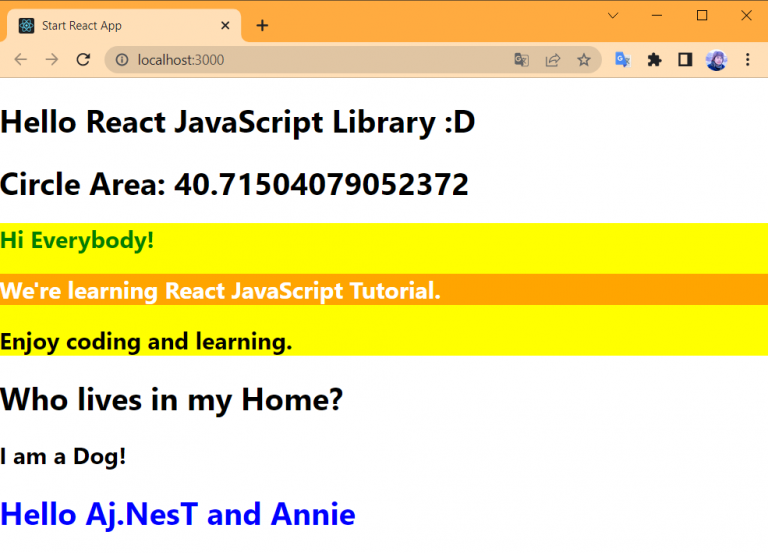Click the blue Hello Aj.NesT and Annie heading

click(x=178, y=514)
